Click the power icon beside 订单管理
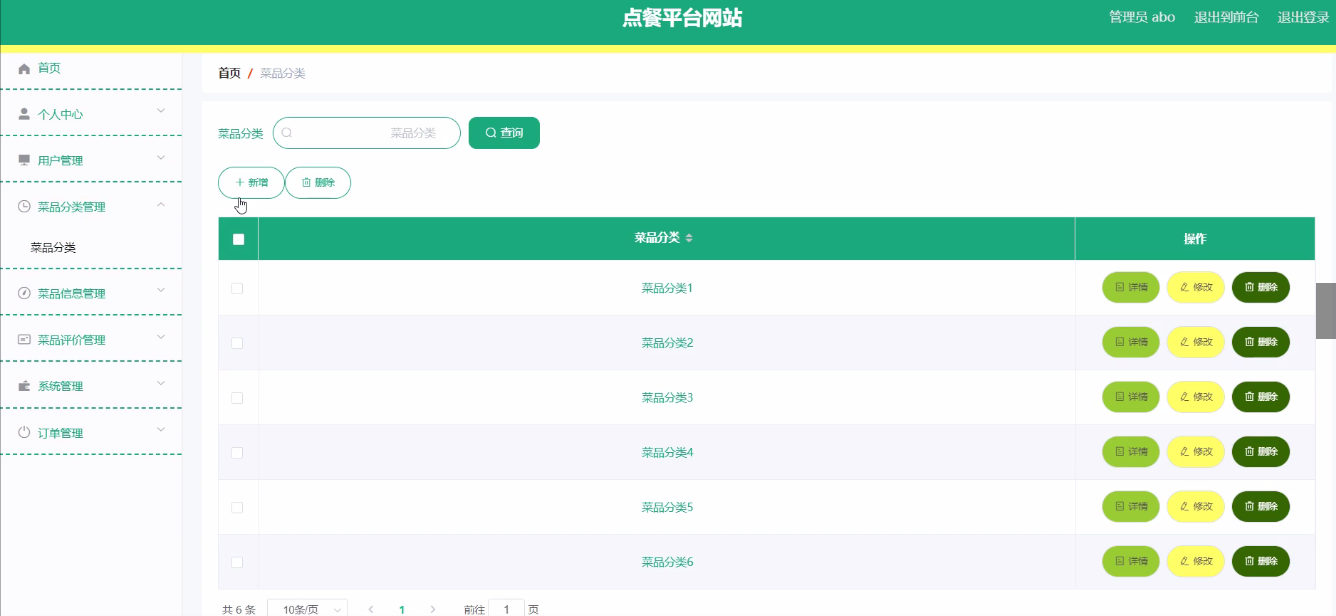 tap(24, 433)
